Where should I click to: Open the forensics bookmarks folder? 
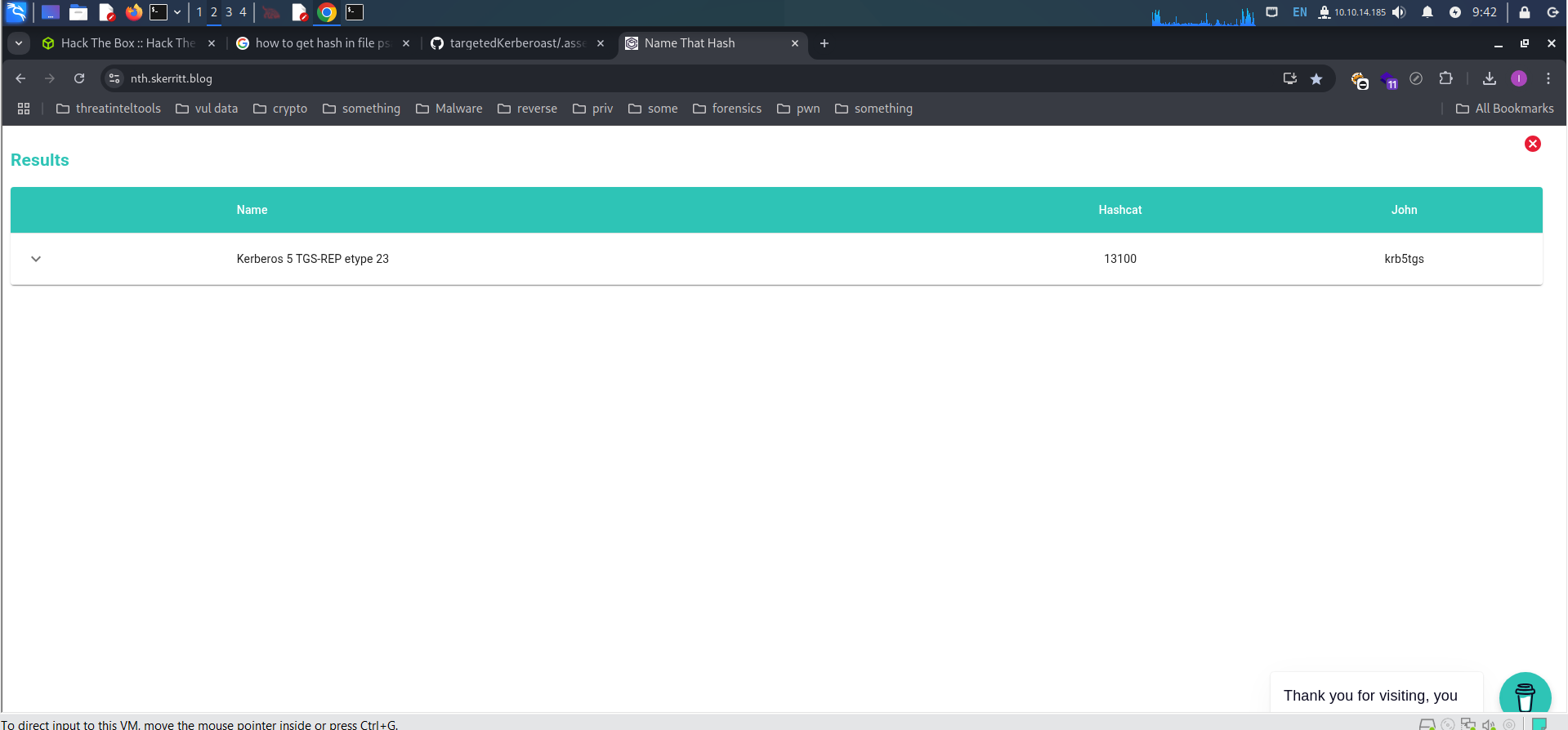pyautogui.click(x=727, y=109)
